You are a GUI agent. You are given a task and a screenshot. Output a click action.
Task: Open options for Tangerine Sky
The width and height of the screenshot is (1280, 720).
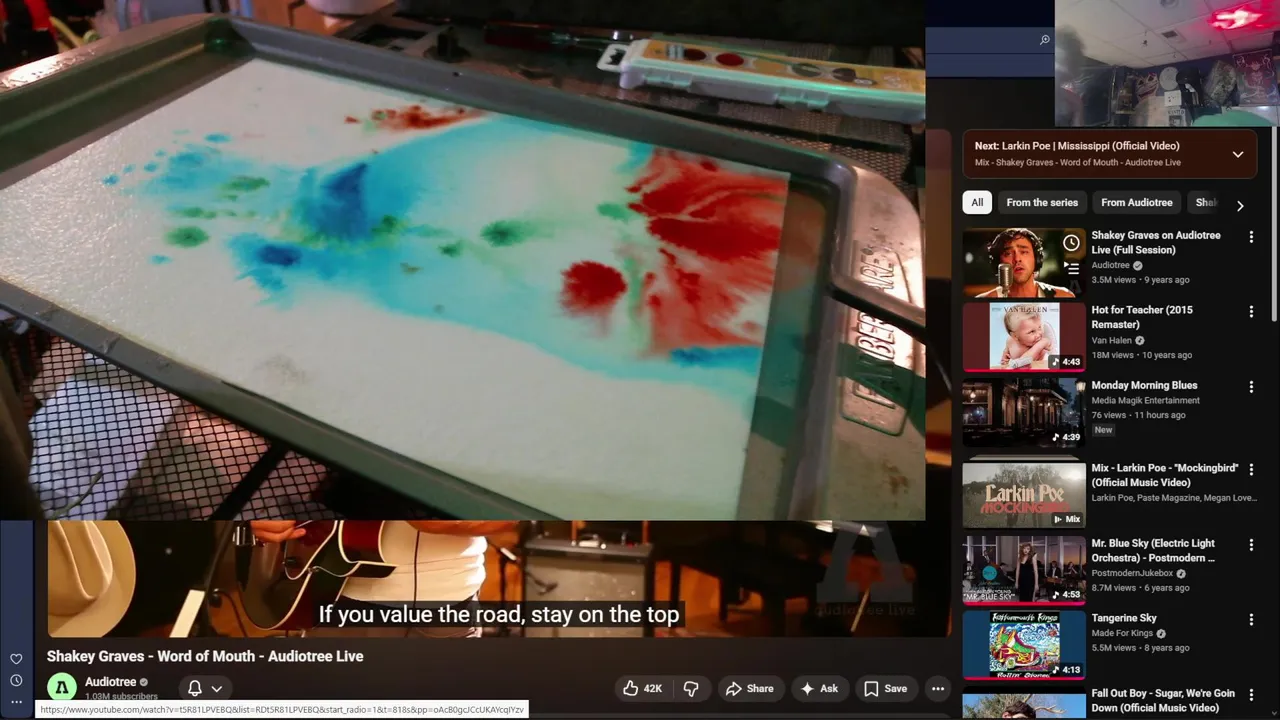(1251, 620)
